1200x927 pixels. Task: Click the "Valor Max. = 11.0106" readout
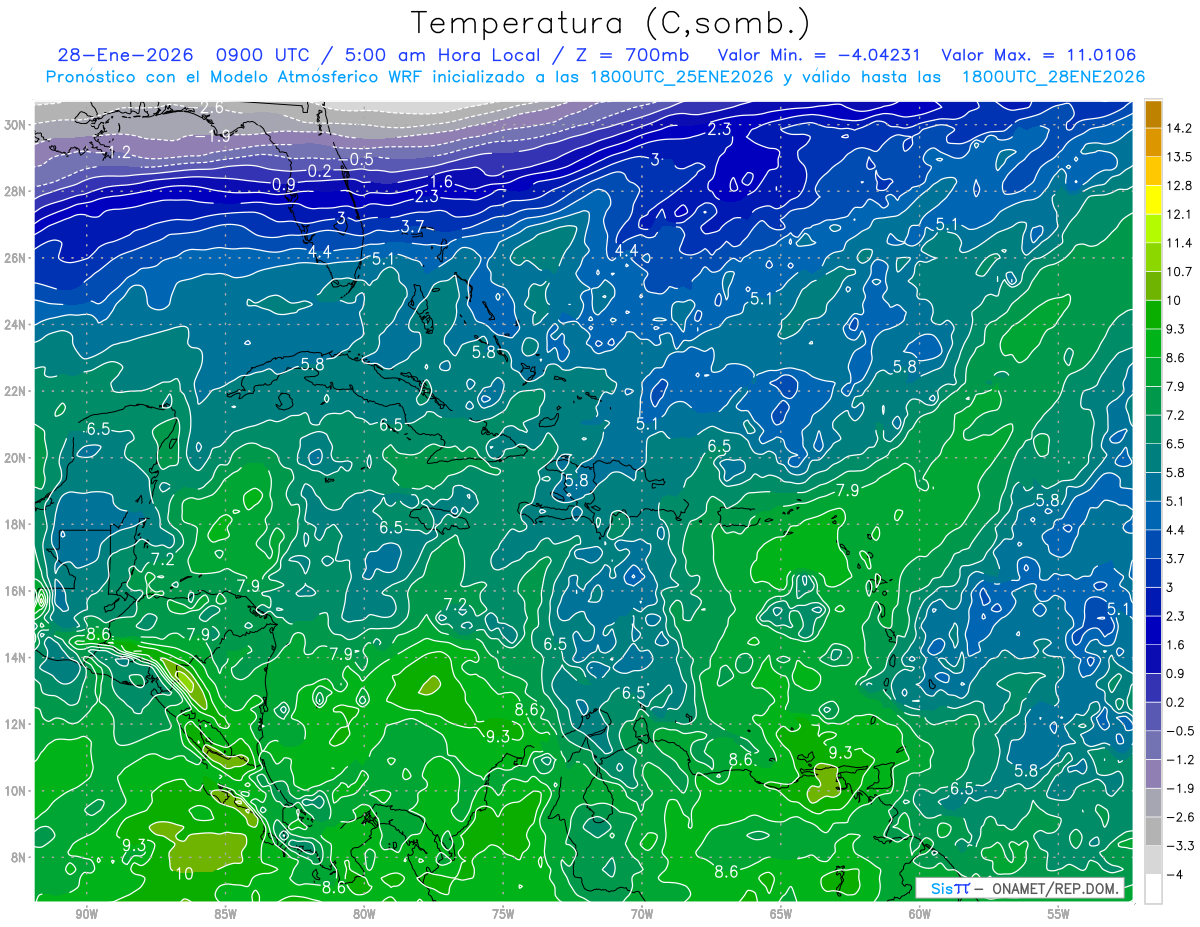[x=1039, y=55]
